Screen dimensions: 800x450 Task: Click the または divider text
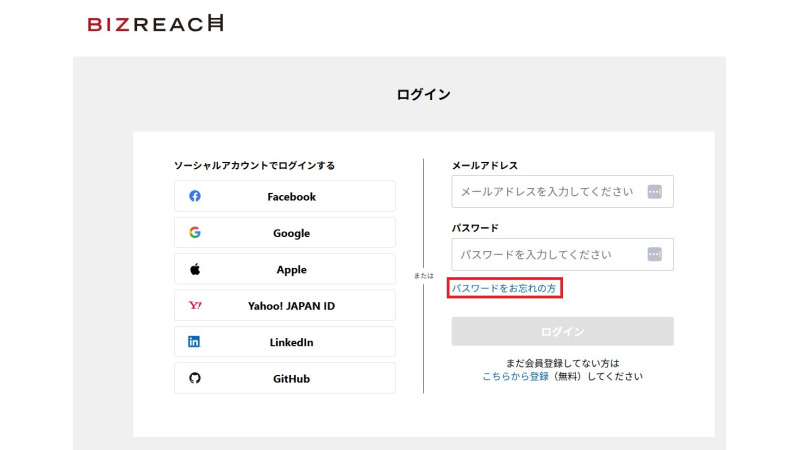tap(423, 276)
